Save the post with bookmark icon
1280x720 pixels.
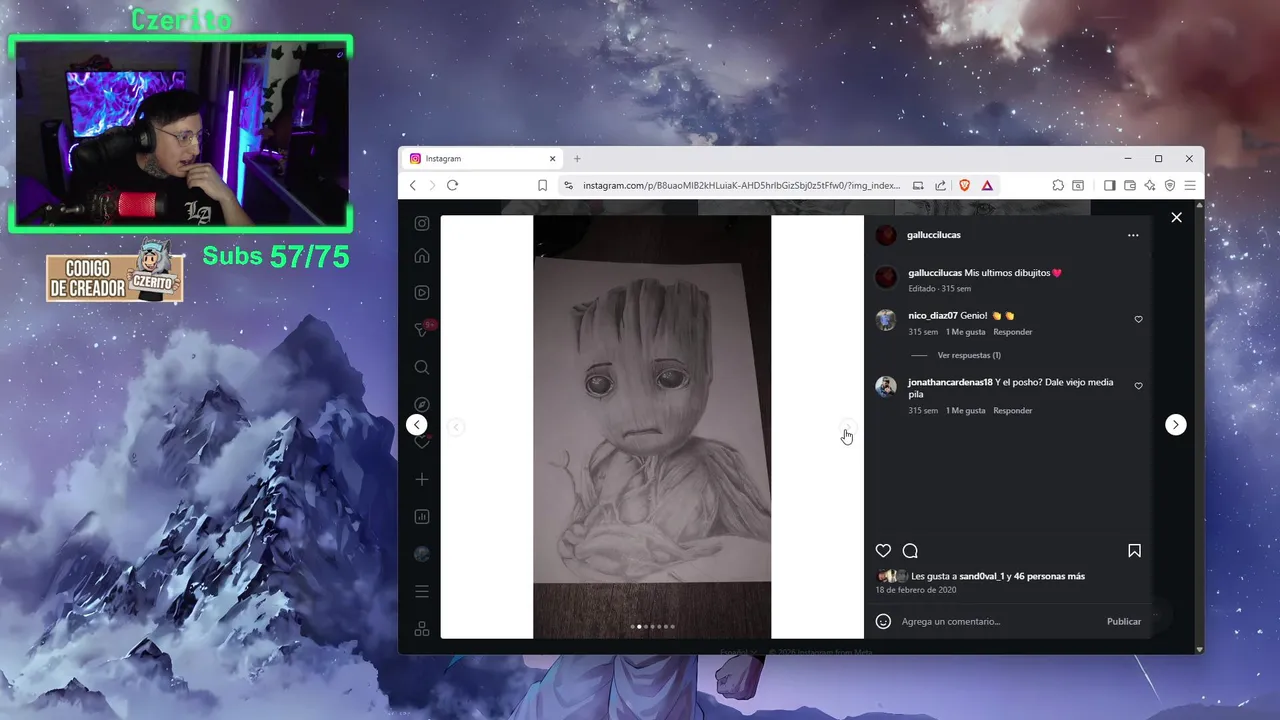pyautogui.click(x=1134, y=551)
